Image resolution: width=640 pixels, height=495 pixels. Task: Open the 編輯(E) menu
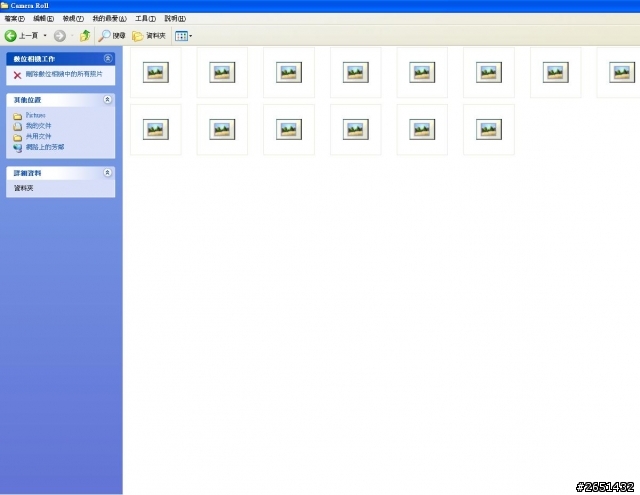43,18
